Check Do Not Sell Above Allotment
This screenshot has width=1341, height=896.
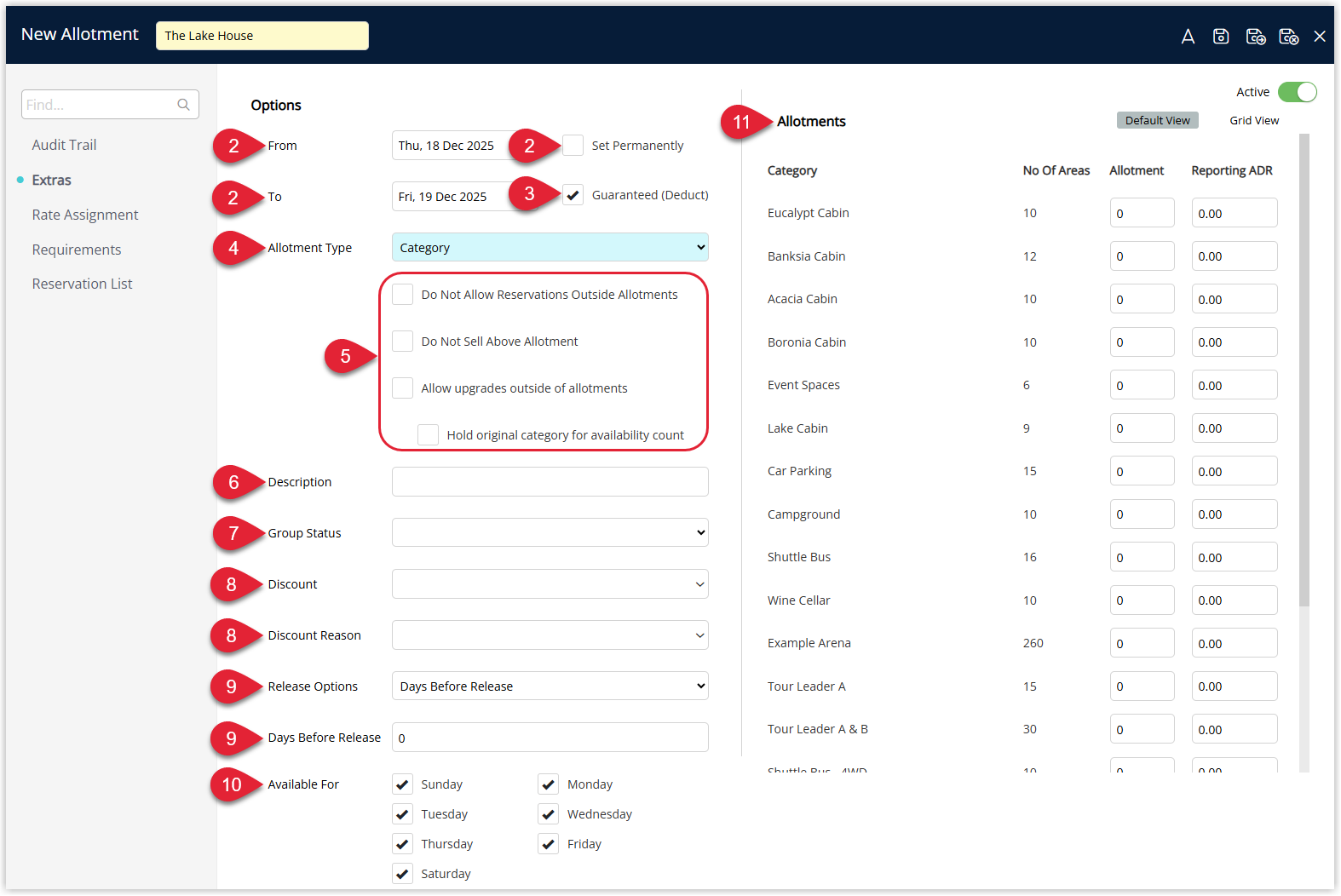[403, 342]
